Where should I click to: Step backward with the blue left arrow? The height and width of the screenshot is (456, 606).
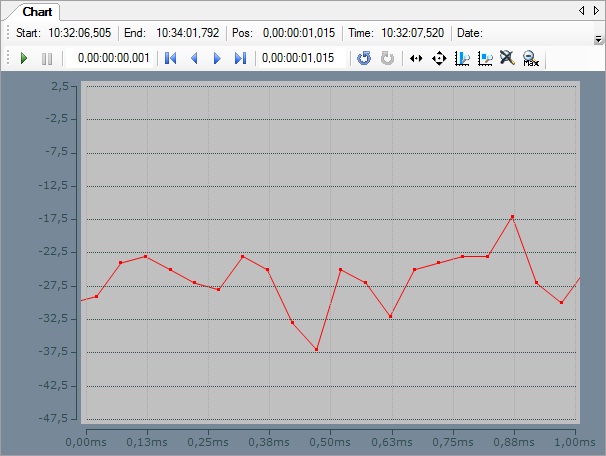click(x=194, y=58)
